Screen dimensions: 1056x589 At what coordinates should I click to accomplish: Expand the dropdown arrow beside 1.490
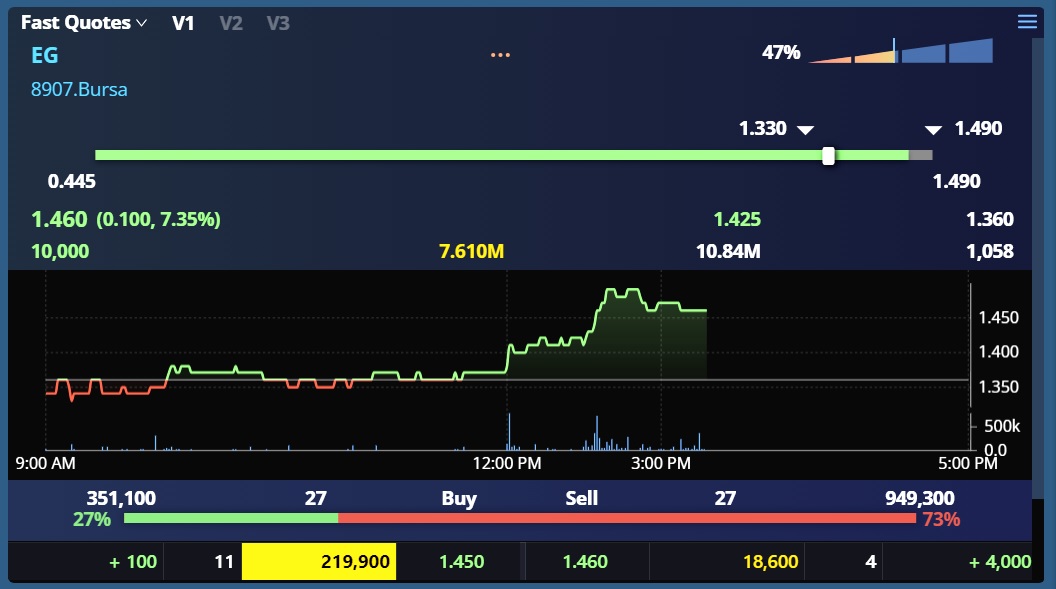click(932, 129)
